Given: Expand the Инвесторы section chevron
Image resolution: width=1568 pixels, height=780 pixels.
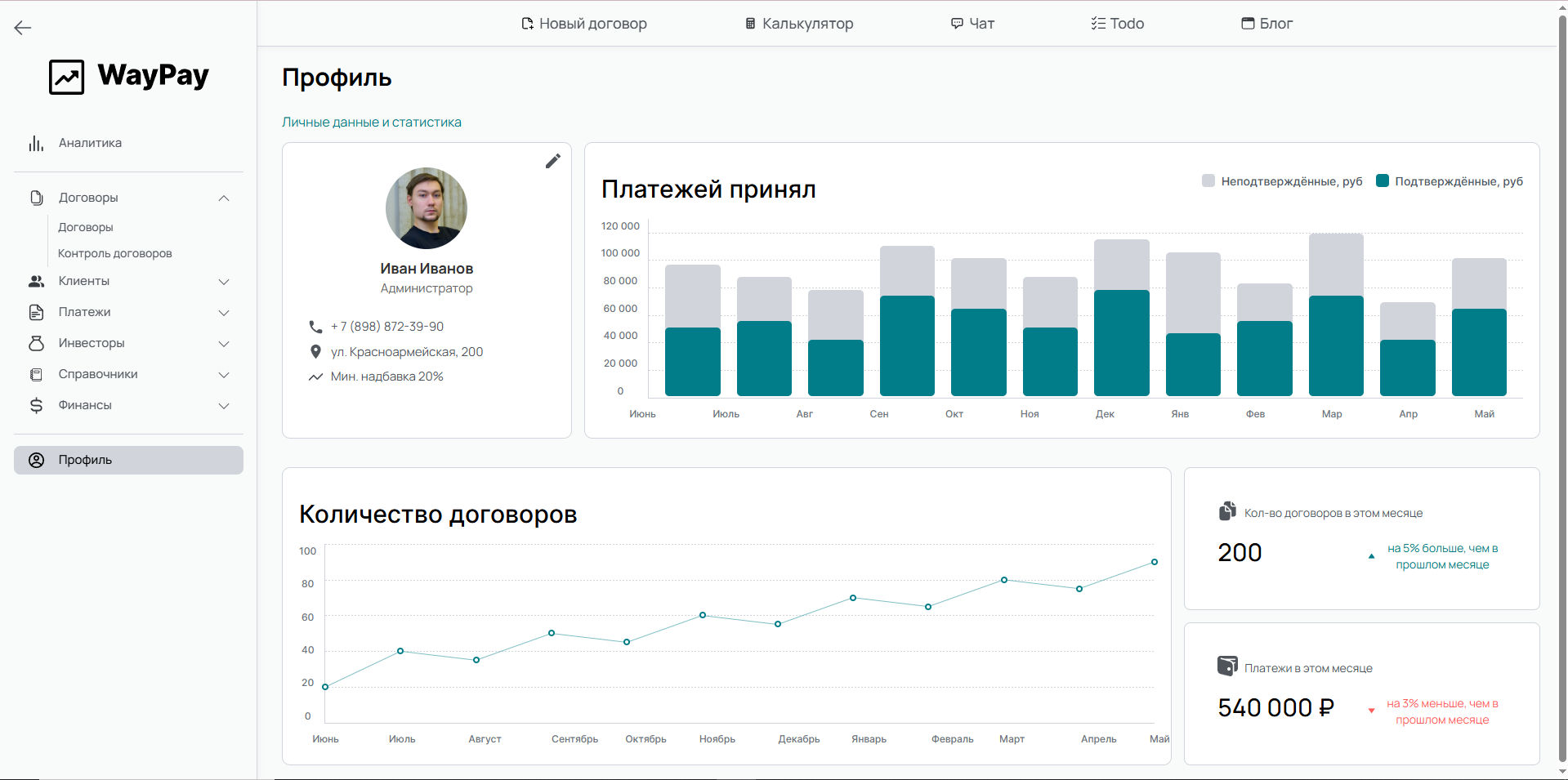Looking at the screenshot, I should 224,344.
